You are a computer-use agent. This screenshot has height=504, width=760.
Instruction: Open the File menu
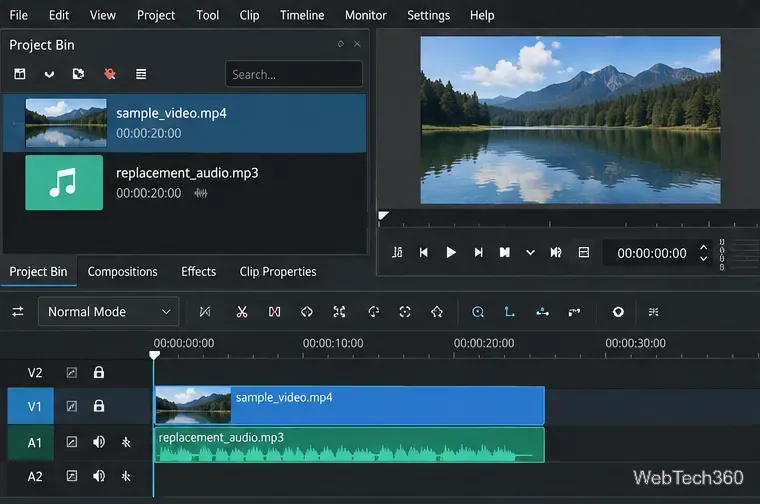point(18,16)
